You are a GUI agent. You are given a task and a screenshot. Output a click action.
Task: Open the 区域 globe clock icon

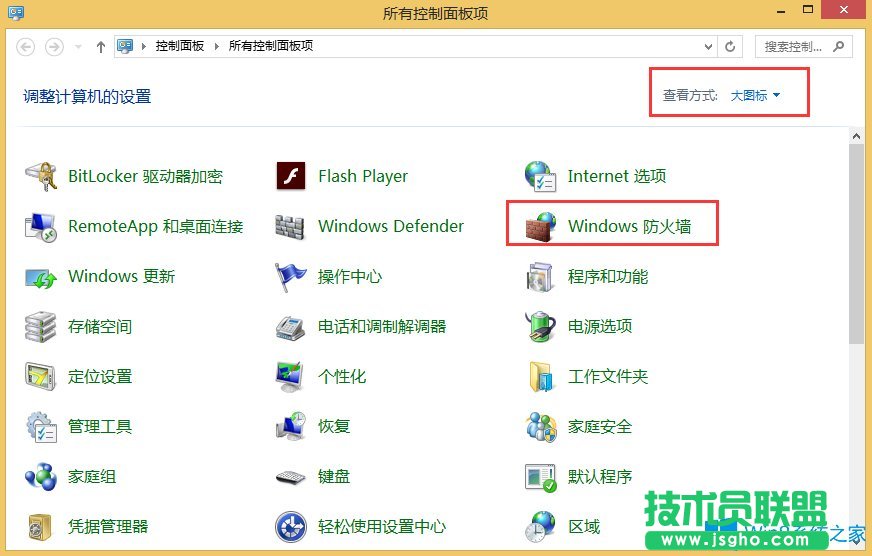pos(540,527)
